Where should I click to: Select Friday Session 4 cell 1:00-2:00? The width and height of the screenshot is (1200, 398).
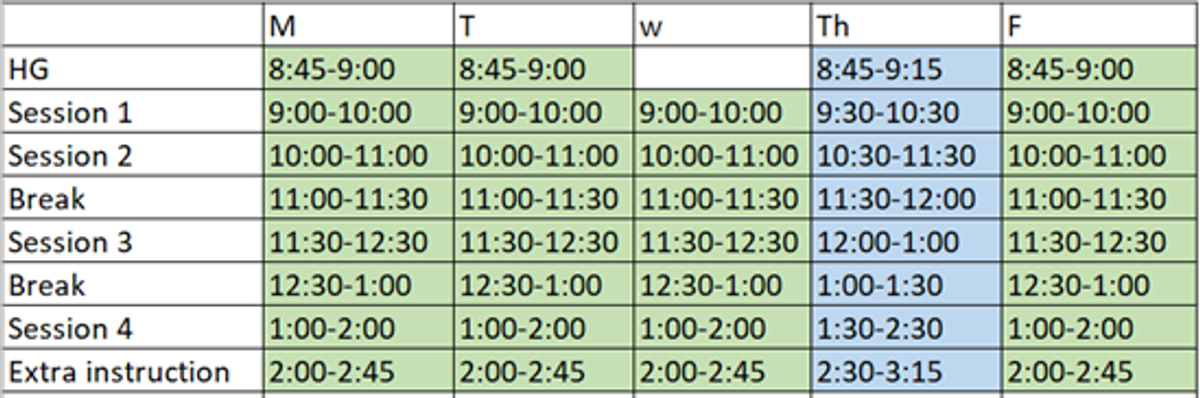[1101, 329]
